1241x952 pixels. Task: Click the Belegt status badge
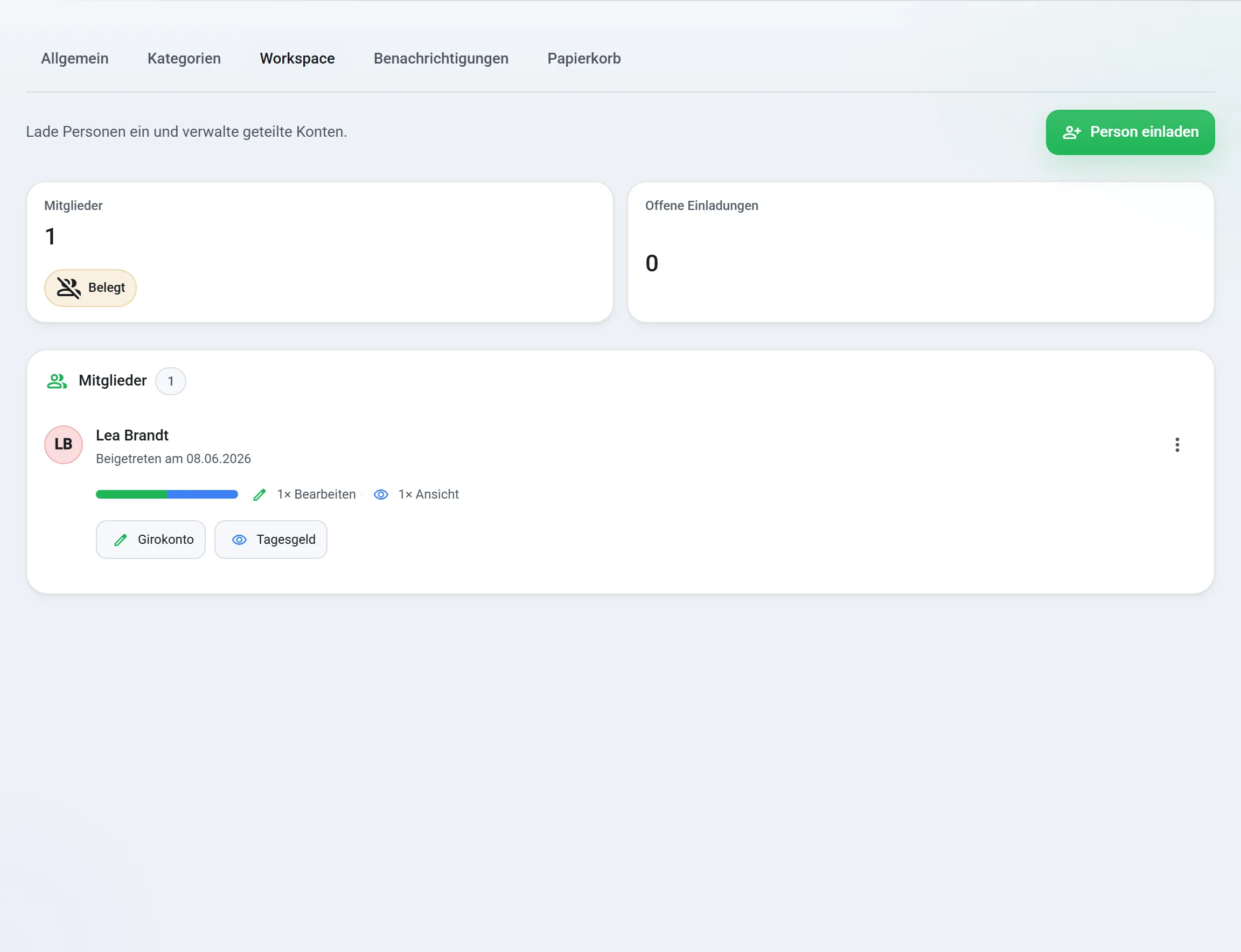(x=90, y=288)
